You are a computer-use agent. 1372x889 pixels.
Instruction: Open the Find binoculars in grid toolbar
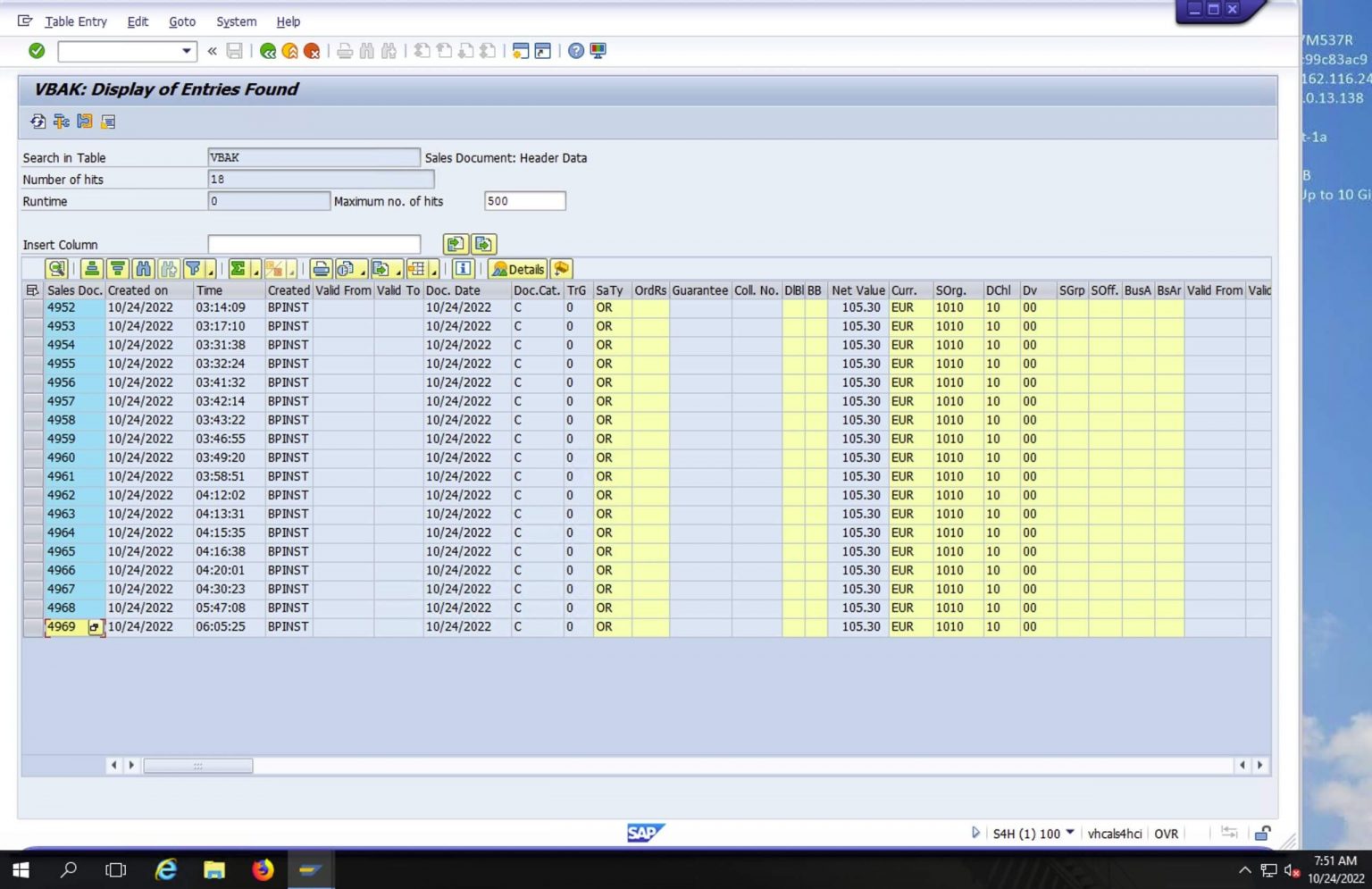143,269
